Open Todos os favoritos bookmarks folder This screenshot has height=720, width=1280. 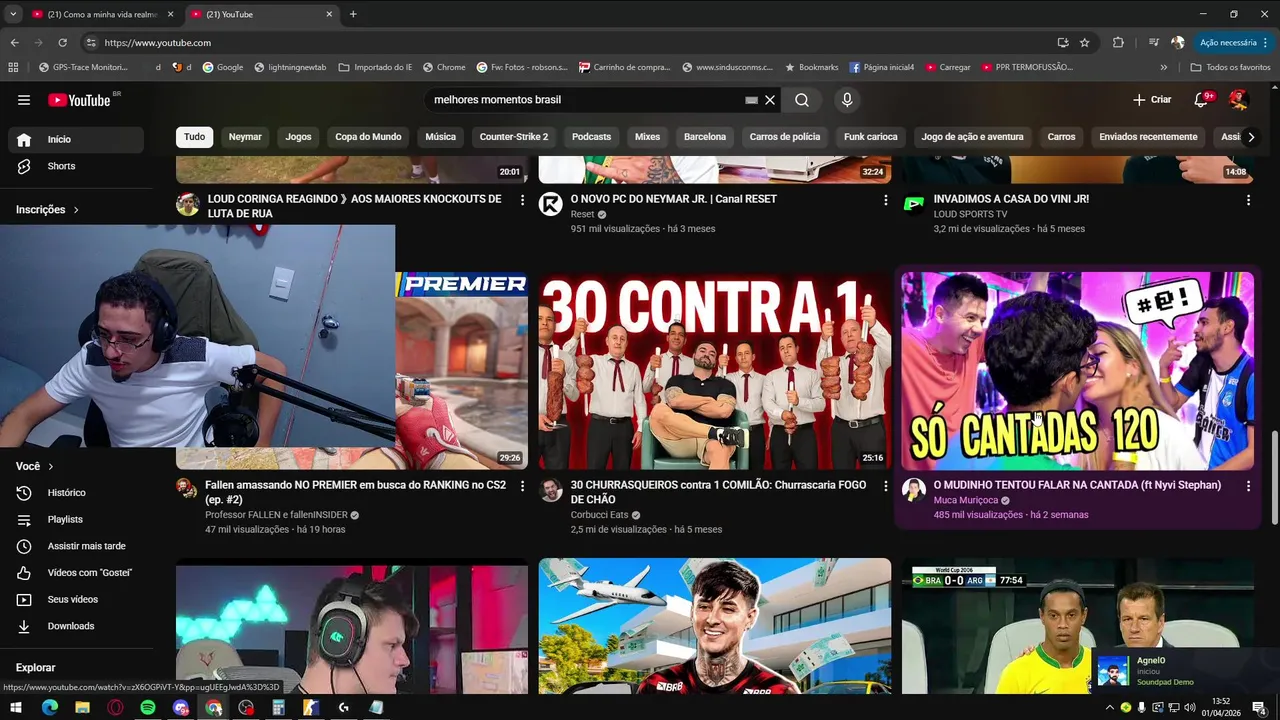(1230, 67)
